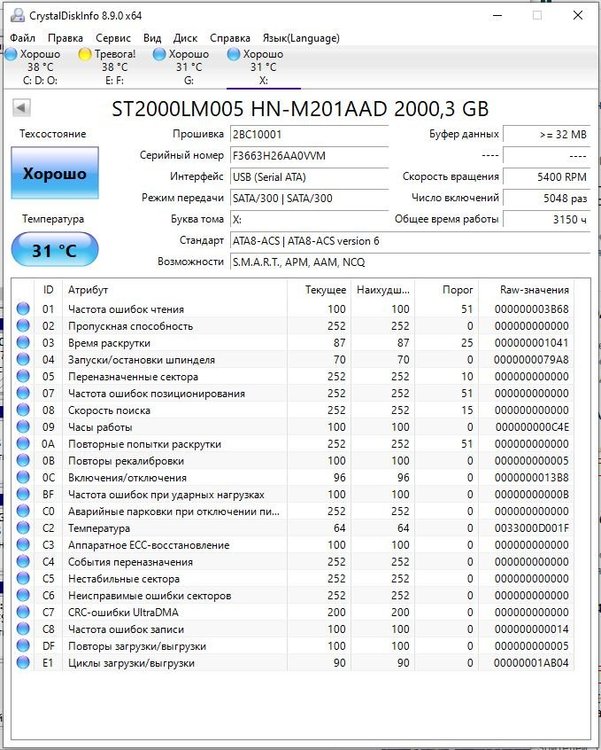
Task: Click the Число включений value 5048 раз
Action: coord(546,198)
